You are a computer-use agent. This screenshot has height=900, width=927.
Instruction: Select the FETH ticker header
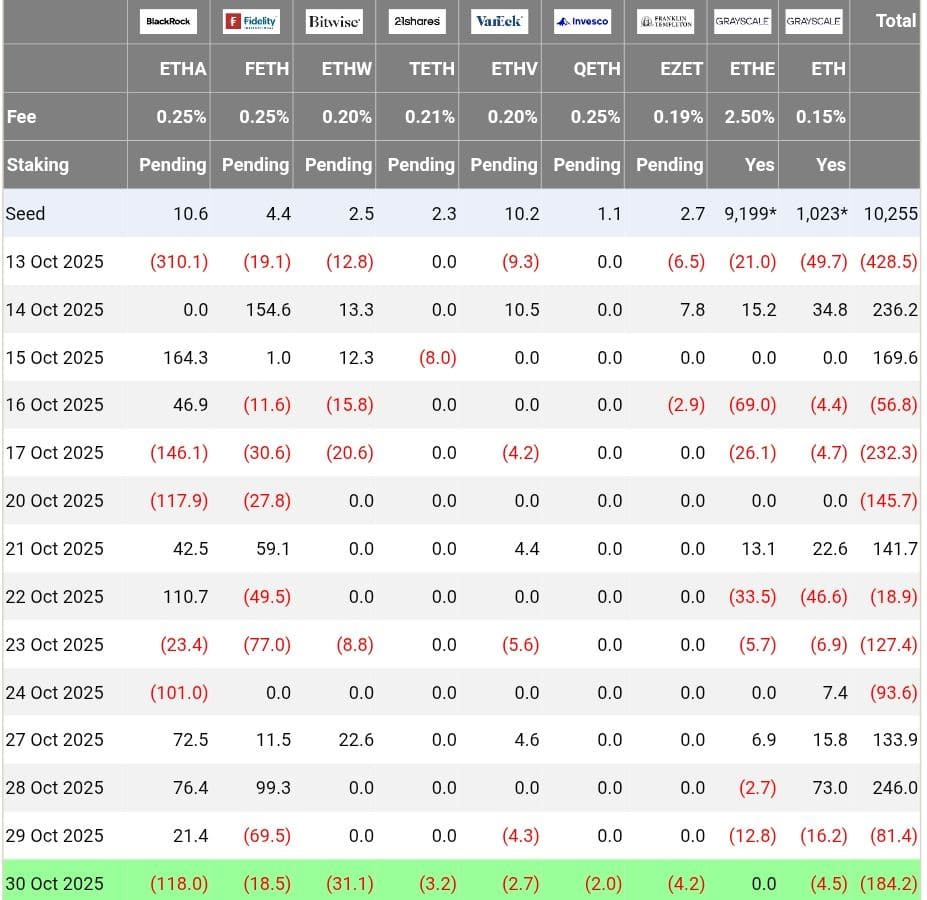click(266, 69)
